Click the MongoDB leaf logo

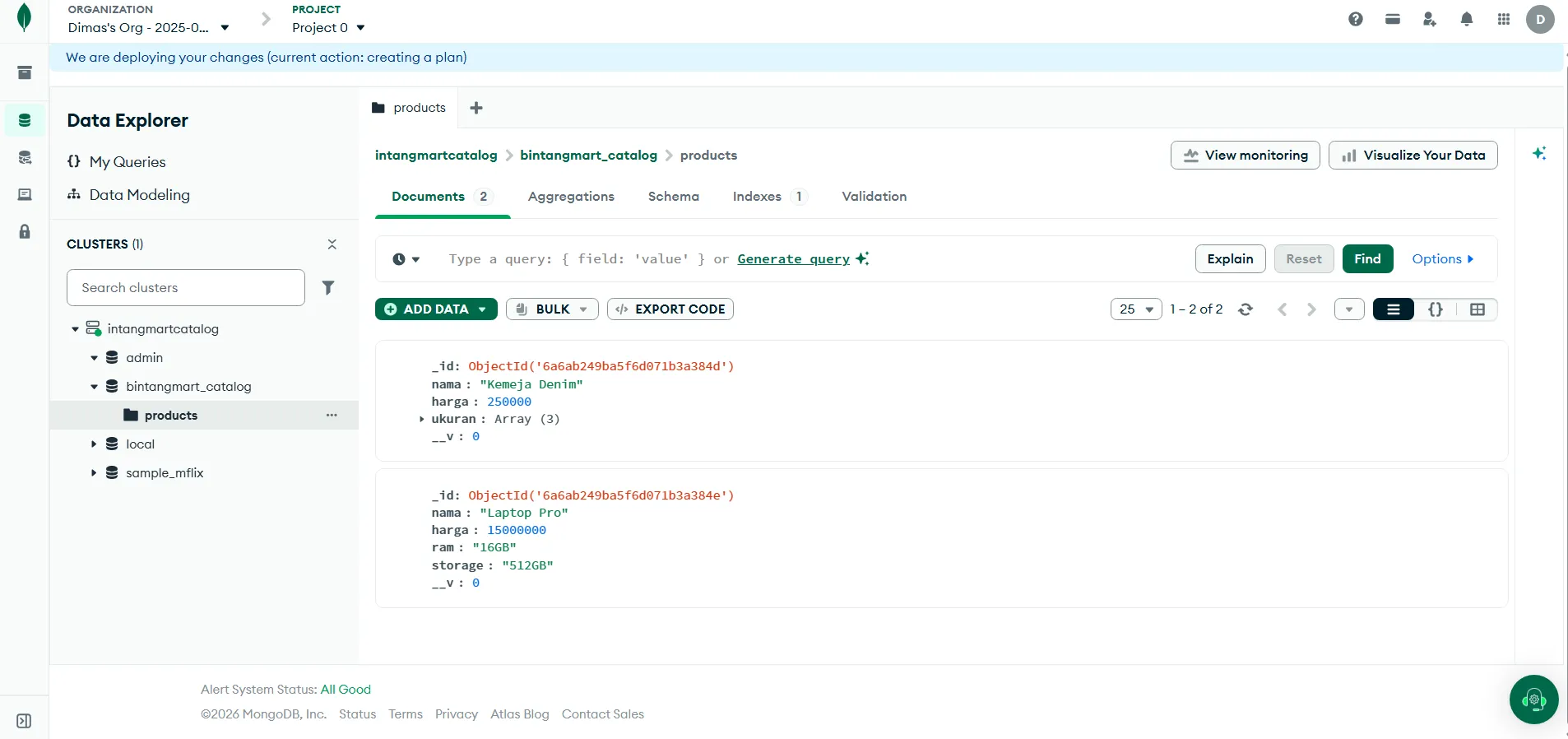coord(25,17)
